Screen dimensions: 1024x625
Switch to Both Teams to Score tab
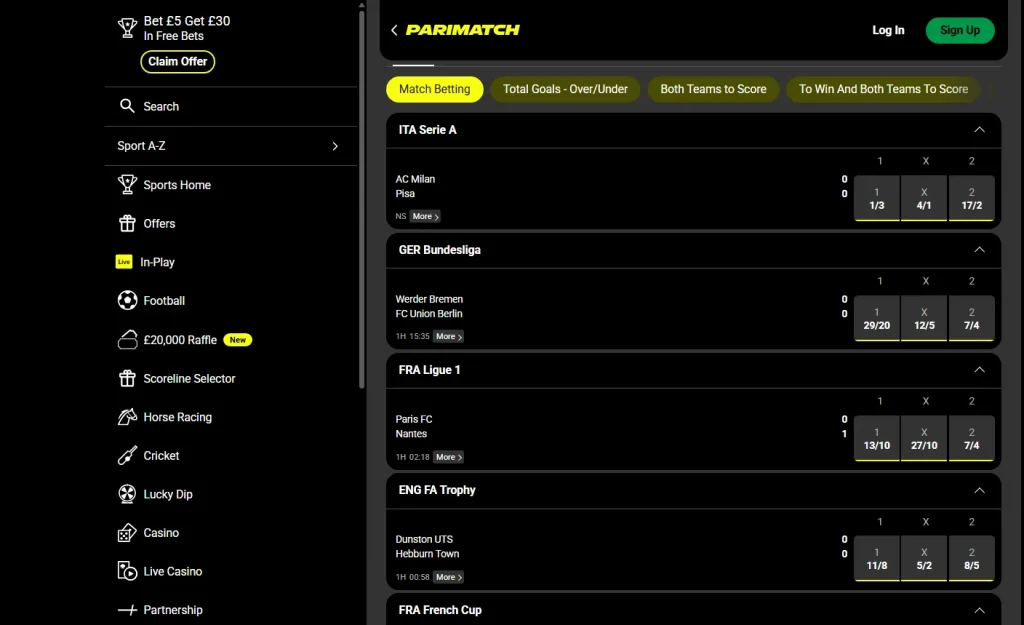[x=713, y=89]
